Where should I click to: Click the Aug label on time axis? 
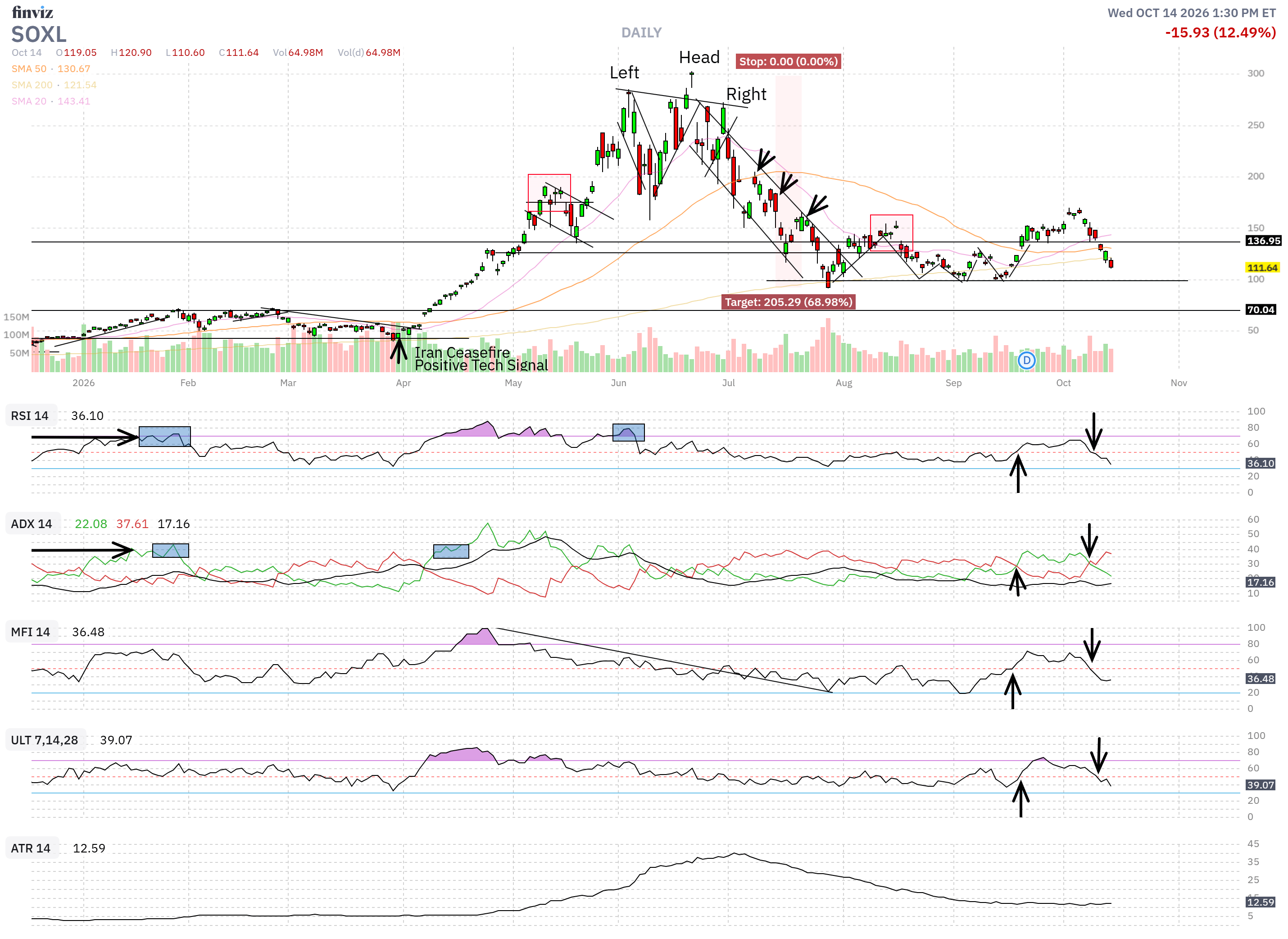pyautogui.click(x=844, y=383)
